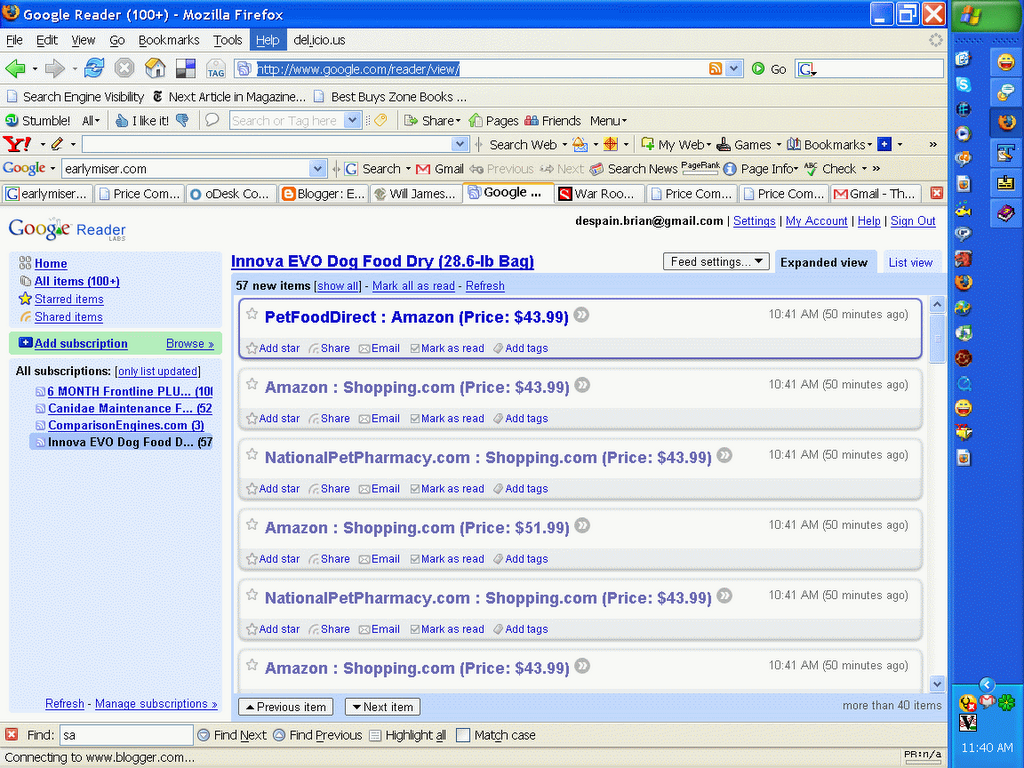Switch to the Gmail - Th... tab
Image resolution: width=1024 pixels, height=768 pixels.
pos(875,194)
